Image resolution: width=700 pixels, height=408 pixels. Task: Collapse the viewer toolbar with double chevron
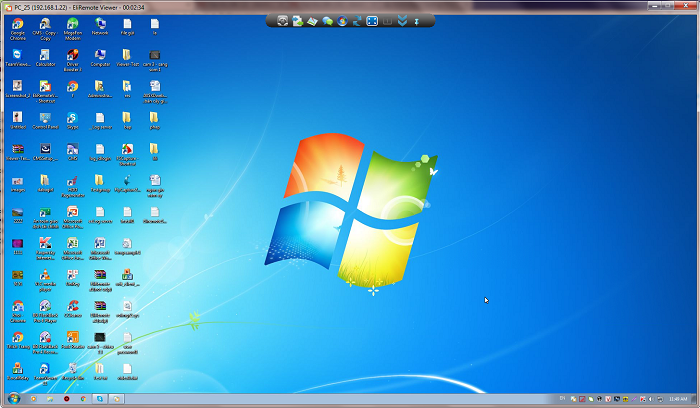pyautogui.click(x=402, y=21)
